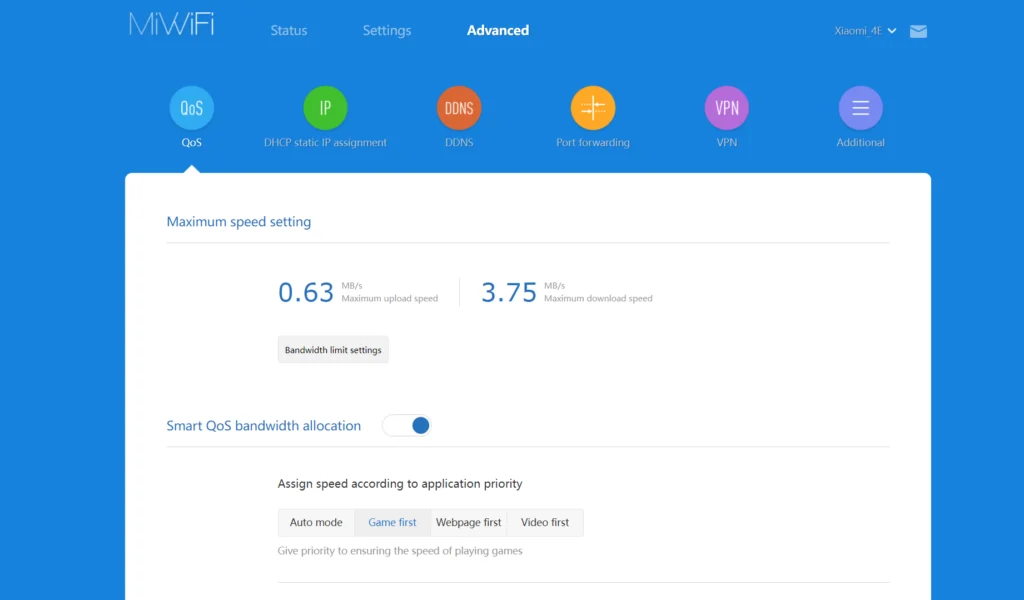
Task: Click the DHCP static IP assignment label
Action: (x=325, y=143)
